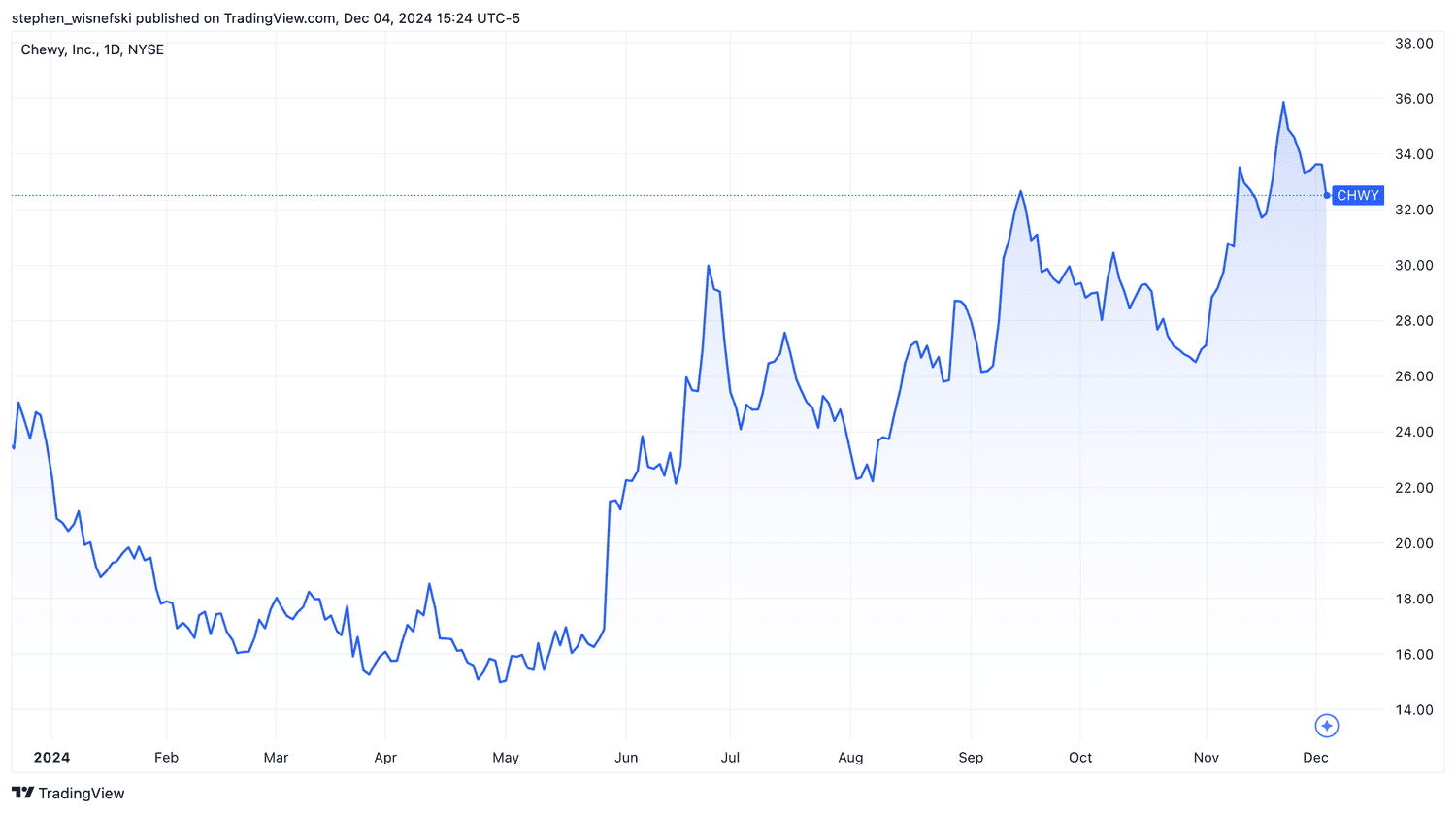Click the blue CHWY price label
This screenshot has height=813, width=1456.
tap(1358, 195)
